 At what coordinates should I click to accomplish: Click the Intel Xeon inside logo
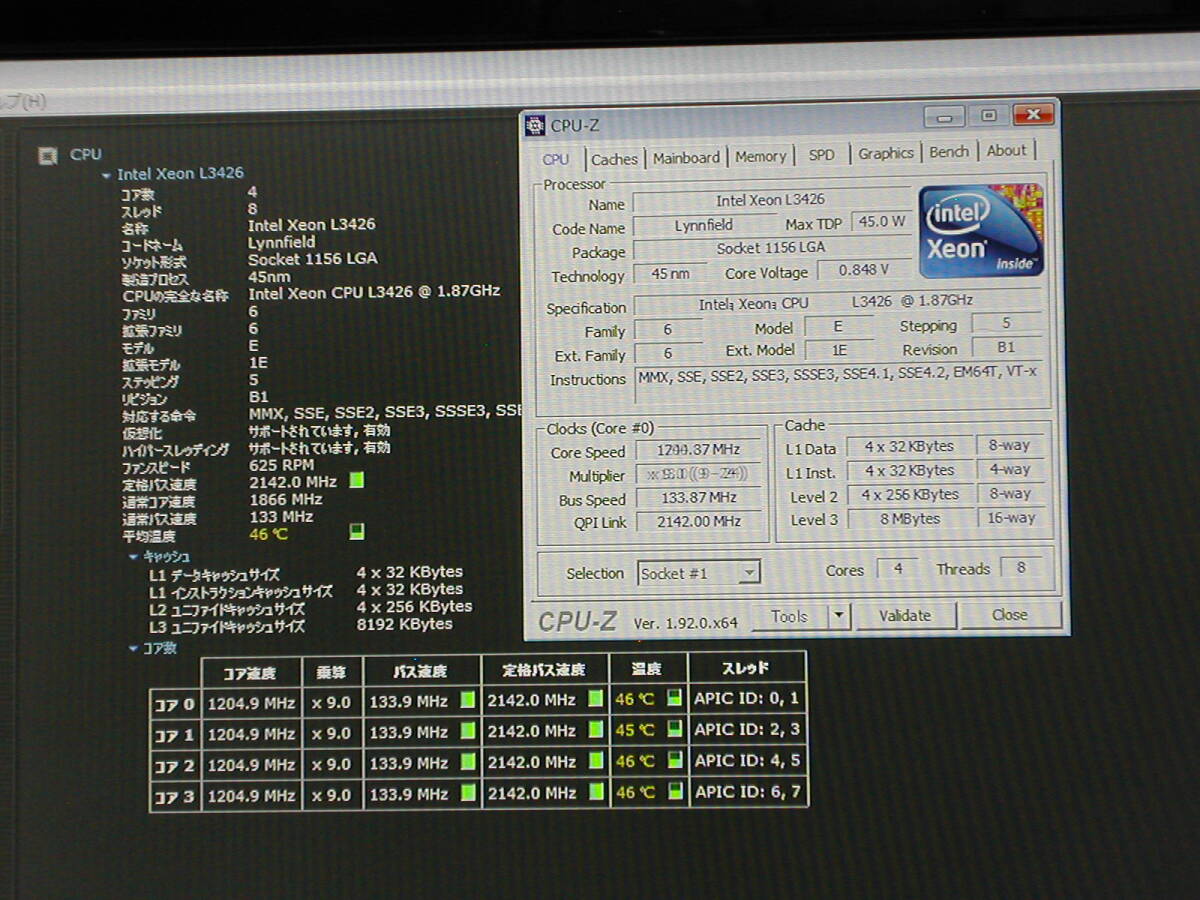click(981, 232)
